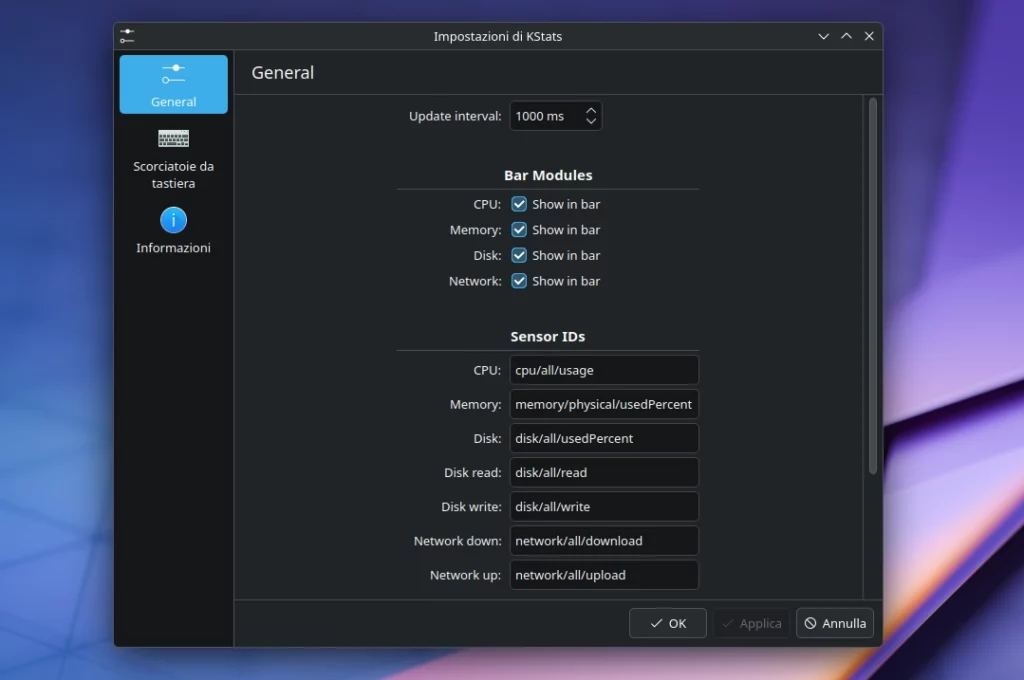Toggle Network Show in bar checkbox

(x=519, y=281)
